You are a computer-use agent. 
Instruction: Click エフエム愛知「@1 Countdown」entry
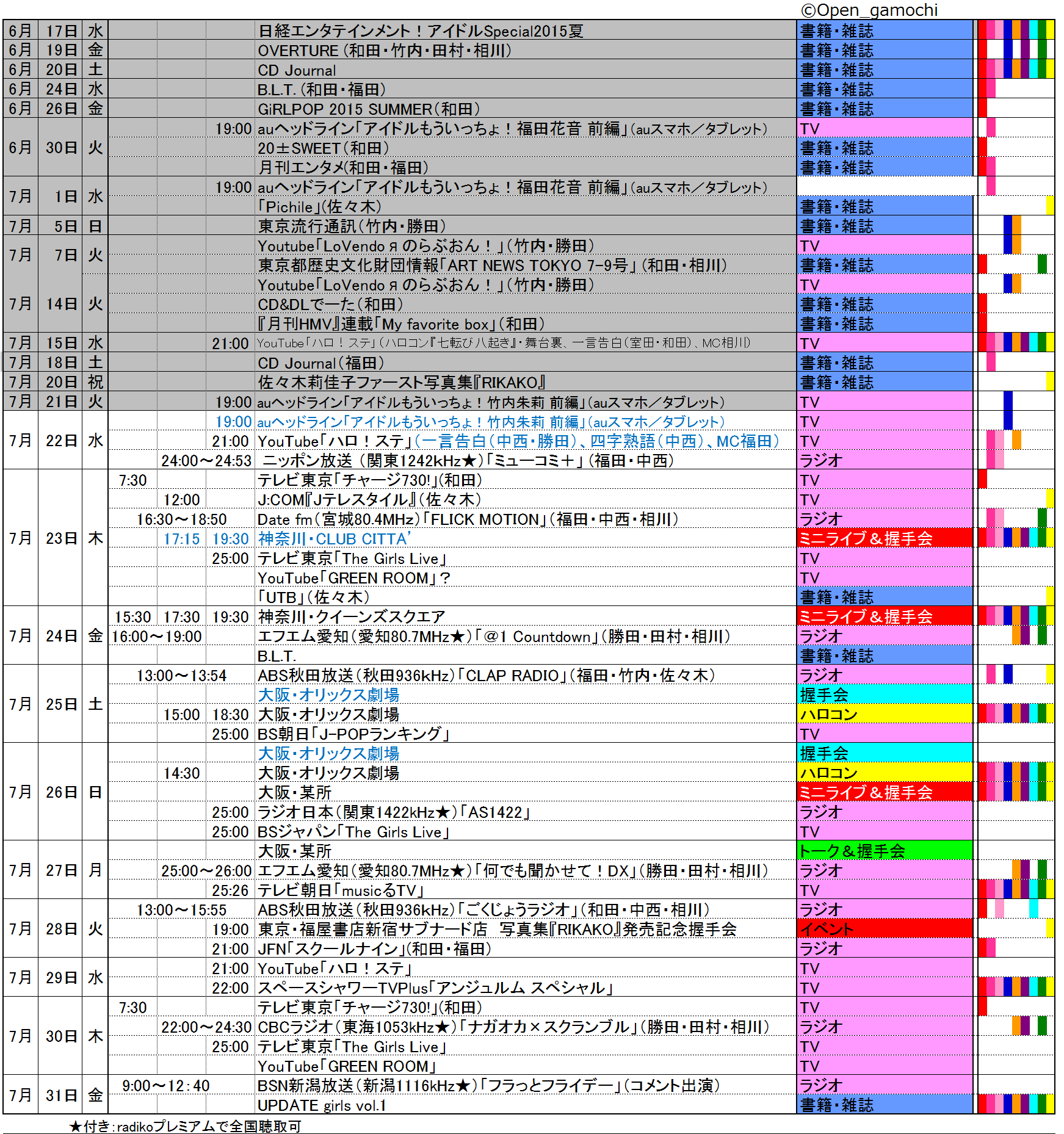[x=494, y=637]
